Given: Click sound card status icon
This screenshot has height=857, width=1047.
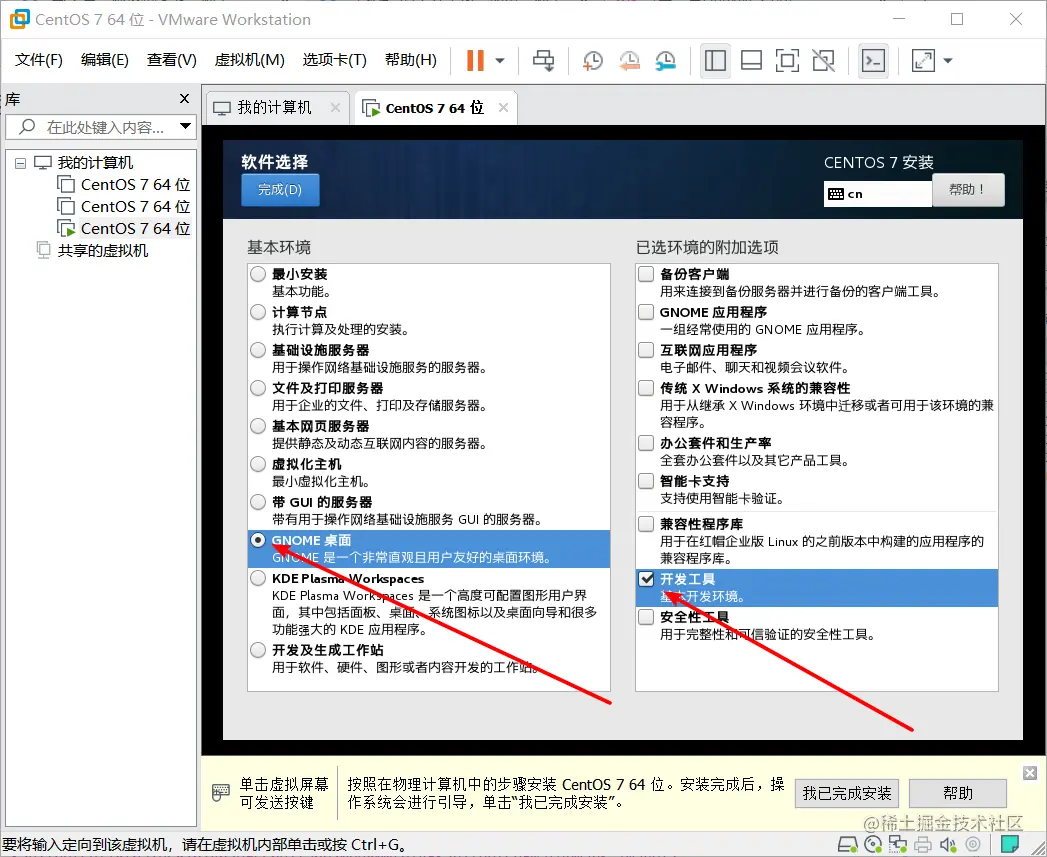Looking at the screenshot, I should point(948,844).
